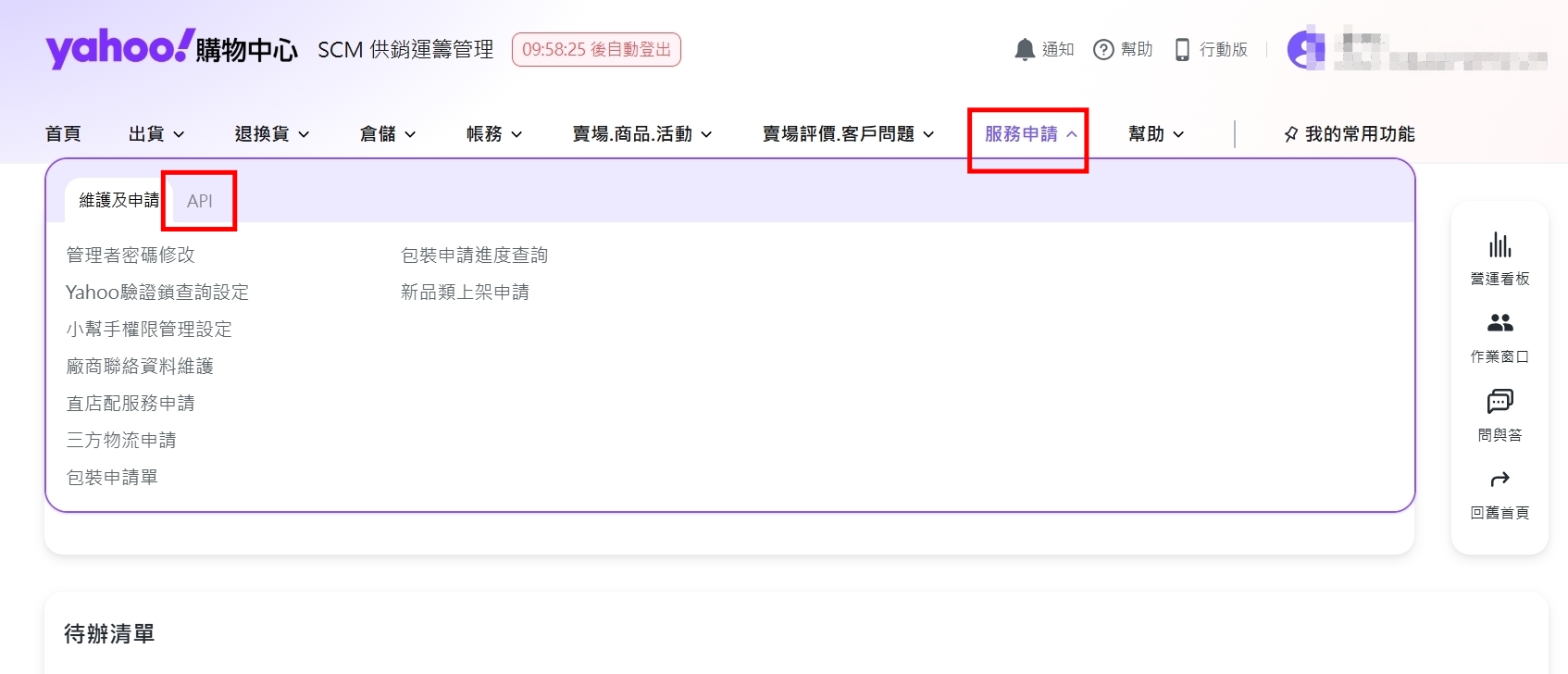The height and width of the screenshot is (674, 1568).
Task: Click the notification bell icon
Action: tap(1024, 50)
